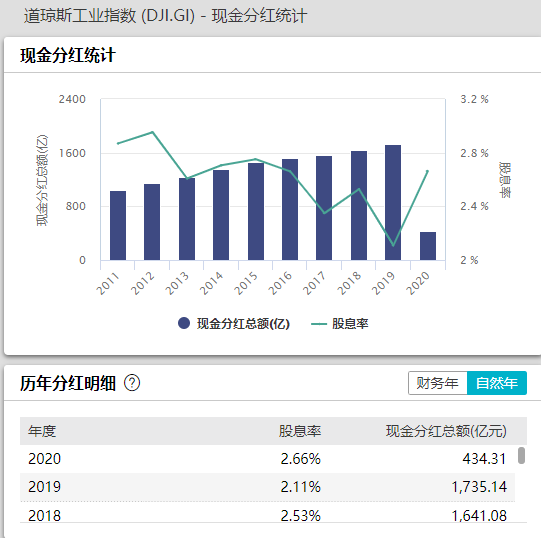
Task: Sort by 现金分红总额(亿元) column header
Action: click(446, 431)
